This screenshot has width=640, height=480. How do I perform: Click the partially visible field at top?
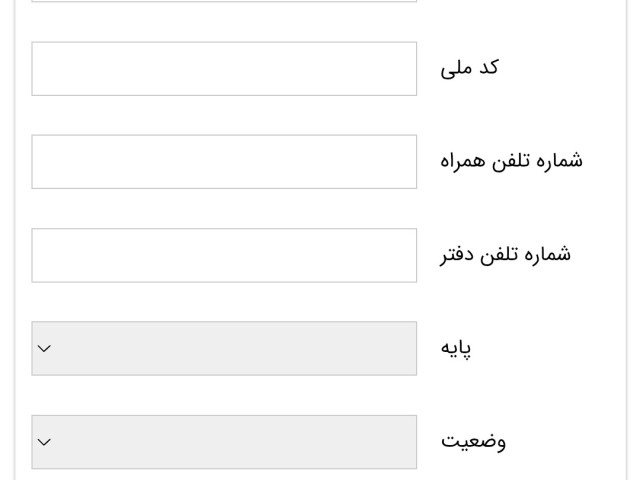224,1
